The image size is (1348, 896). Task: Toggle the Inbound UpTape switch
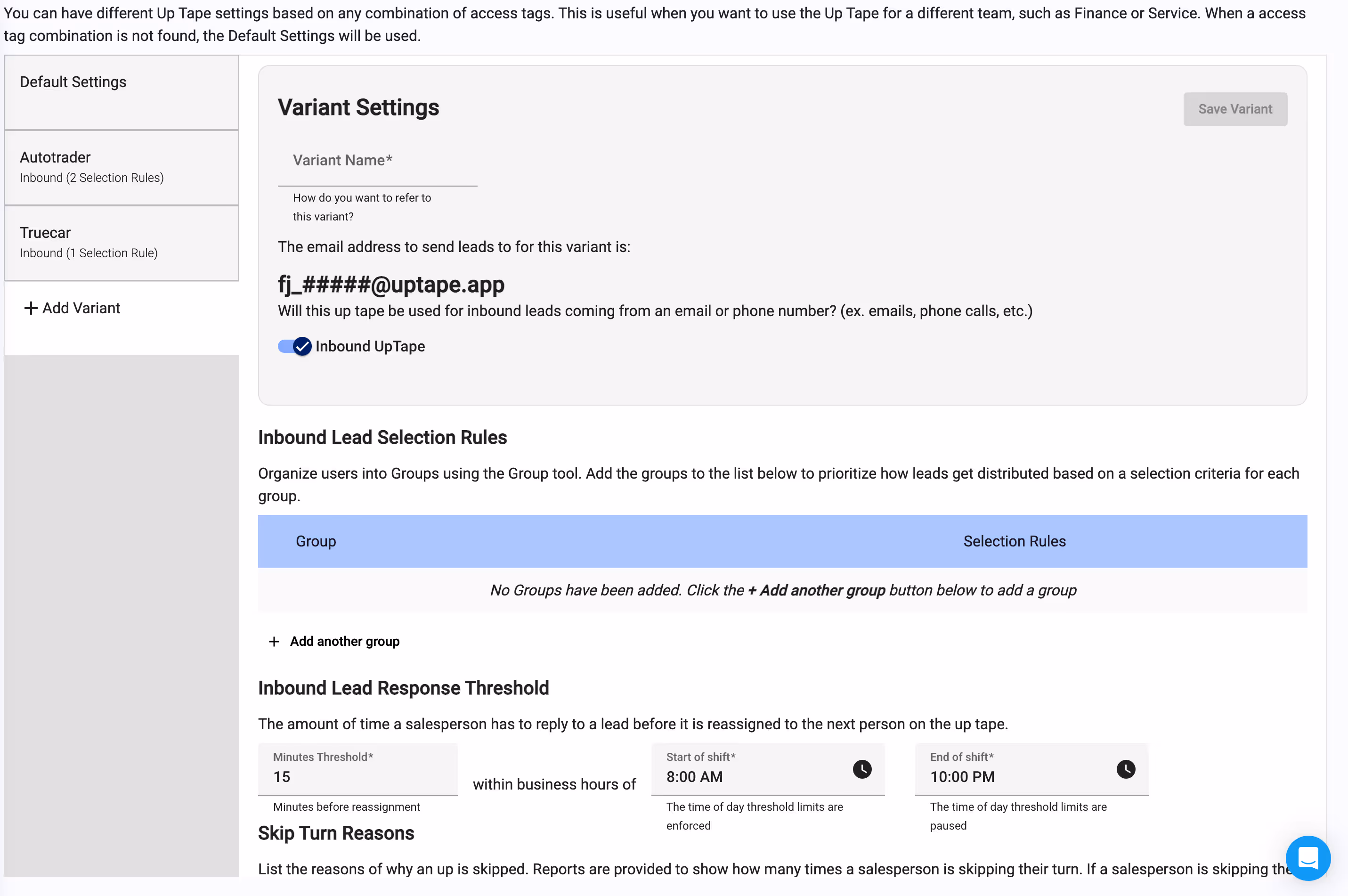[295, 346]
